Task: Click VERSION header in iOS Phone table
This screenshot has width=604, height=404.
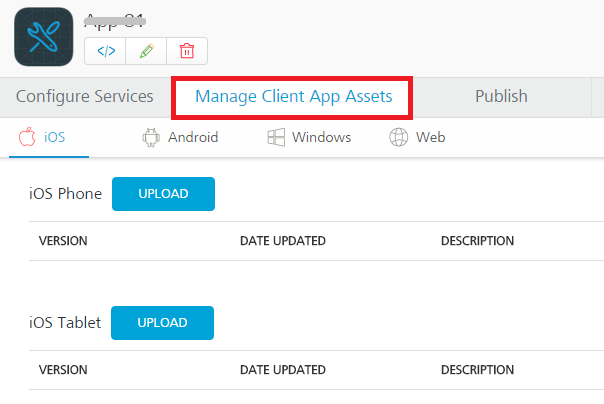Action: [x=63, y=241]
